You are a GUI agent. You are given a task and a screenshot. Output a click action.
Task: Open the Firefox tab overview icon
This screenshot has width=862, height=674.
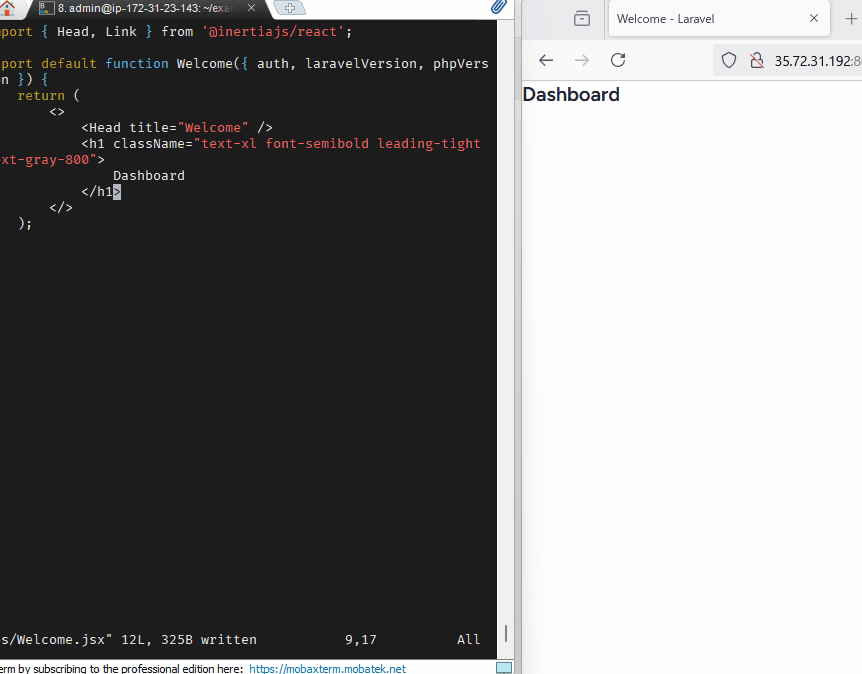[x=582, y=19]
